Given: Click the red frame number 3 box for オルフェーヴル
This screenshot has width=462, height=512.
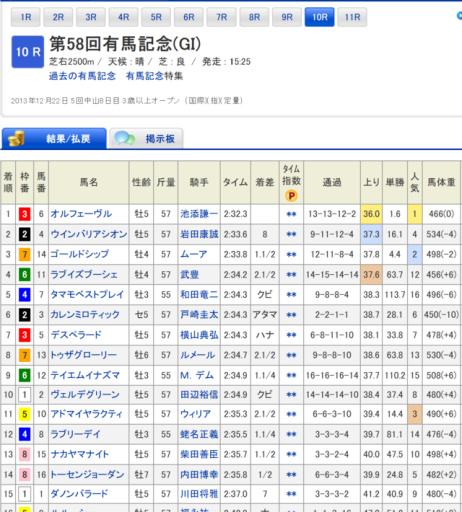Looking at the screenshot, I should coord(25,214).
